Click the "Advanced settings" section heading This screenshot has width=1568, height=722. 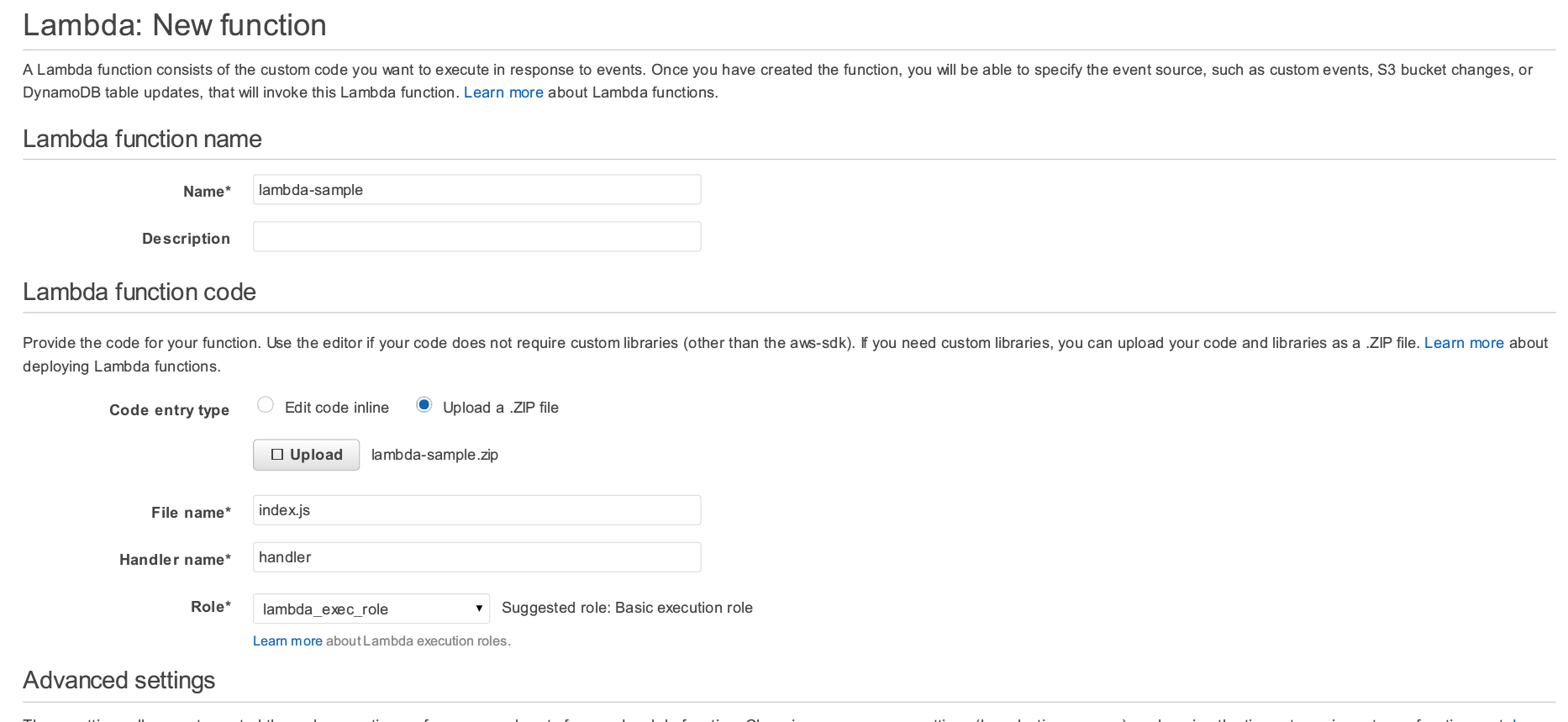(118, 681)
